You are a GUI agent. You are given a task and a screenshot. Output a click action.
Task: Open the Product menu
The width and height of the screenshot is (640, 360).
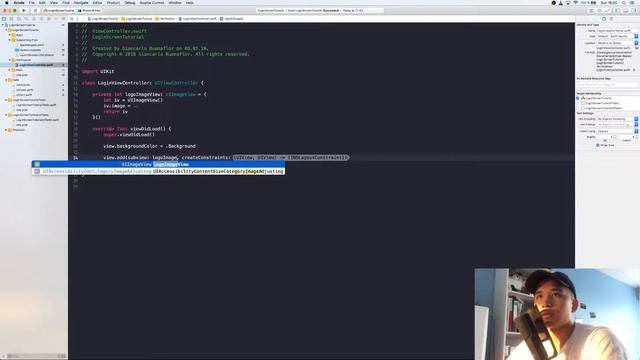[113, 2]
